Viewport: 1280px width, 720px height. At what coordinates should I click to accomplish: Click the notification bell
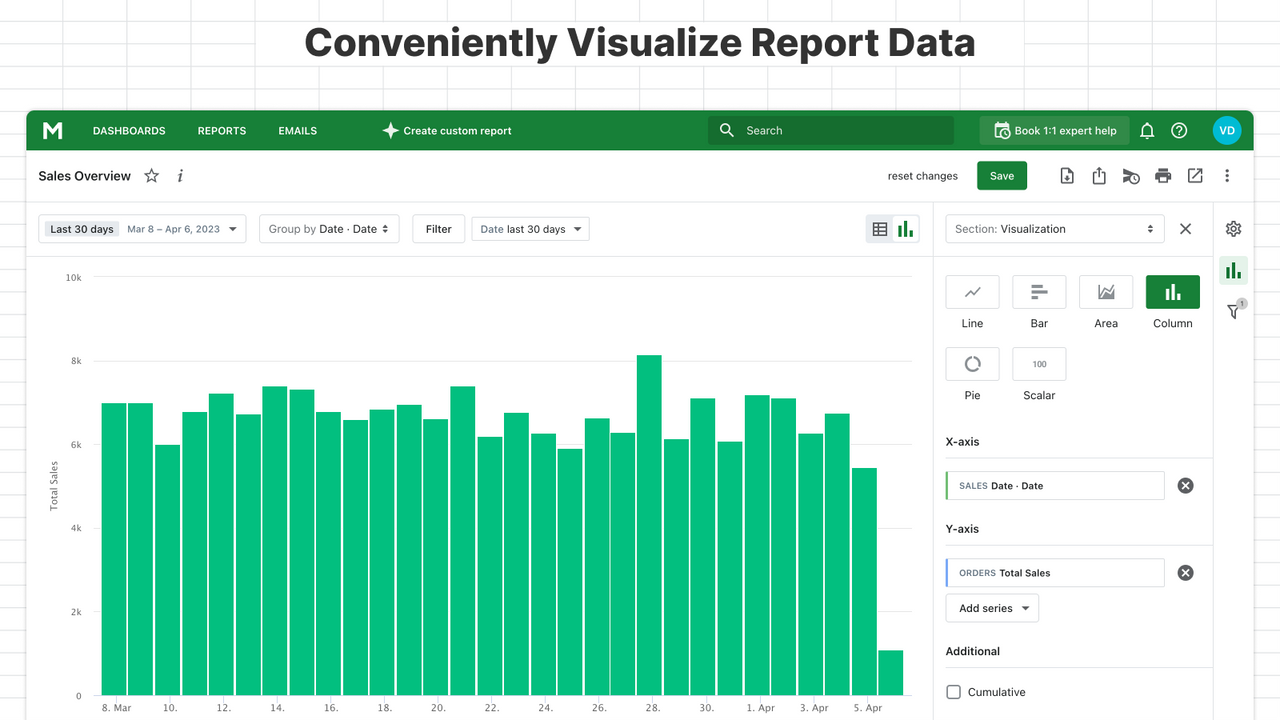point(1147,130)
